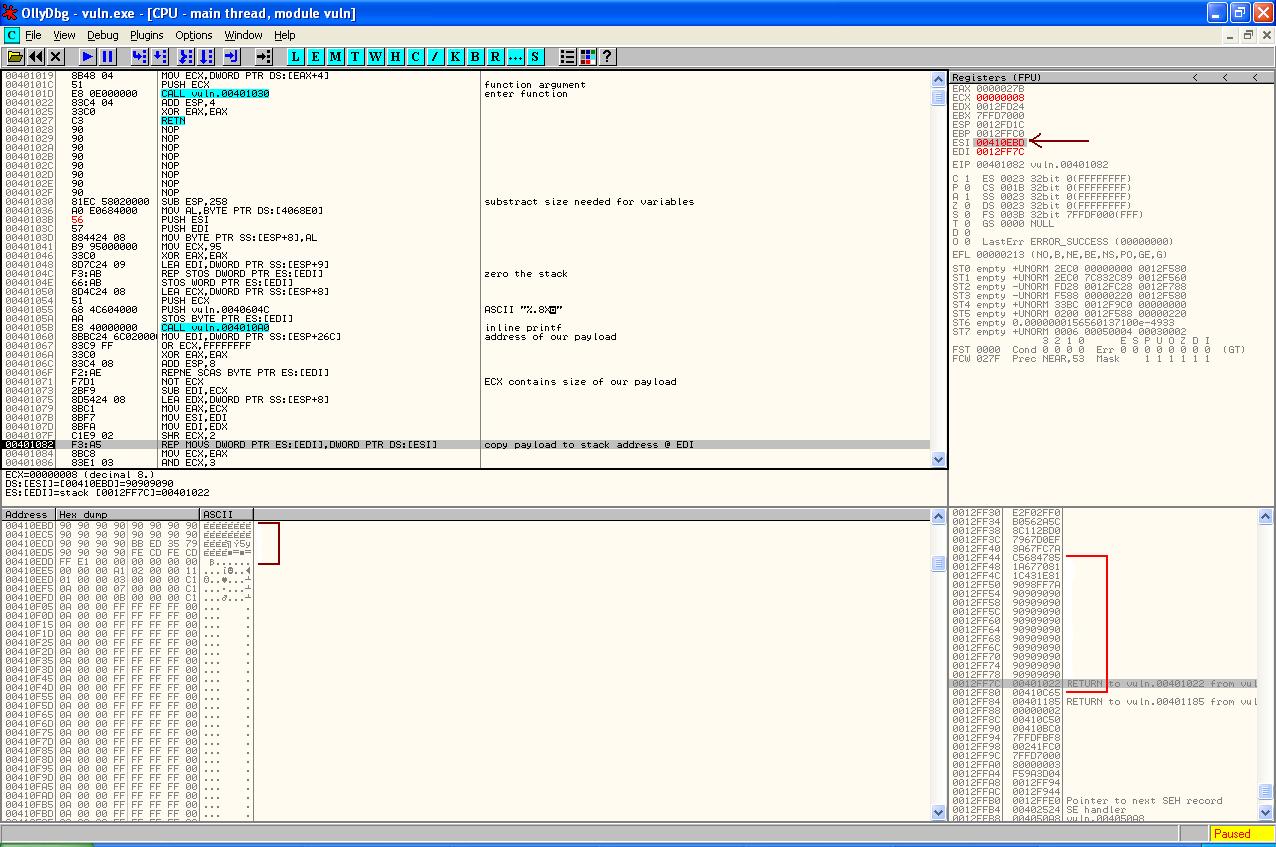Open Breakpoints window with B button
This screenshot has width=1276, height=847.
pyautogui.click(x=475, y=57)
